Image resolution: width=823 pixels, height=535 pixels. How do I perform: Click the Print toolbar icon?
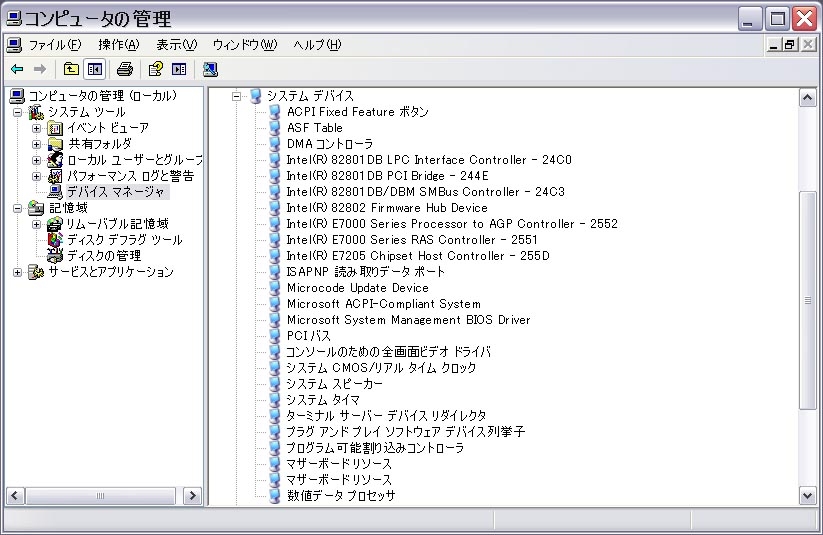pyautogui.click(x=125, y=69)
